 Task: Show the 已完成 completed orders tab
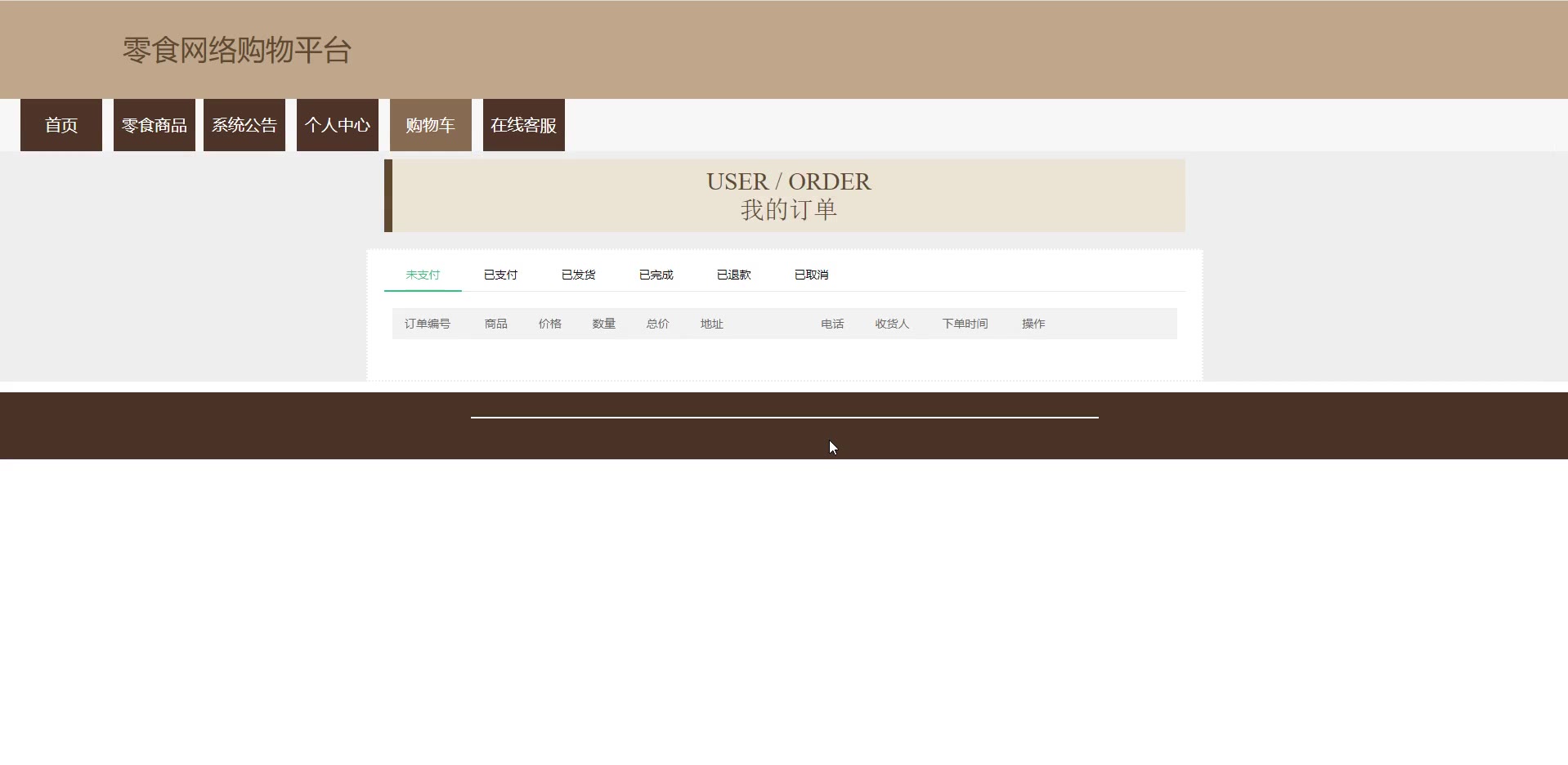(x=656, y=275)
